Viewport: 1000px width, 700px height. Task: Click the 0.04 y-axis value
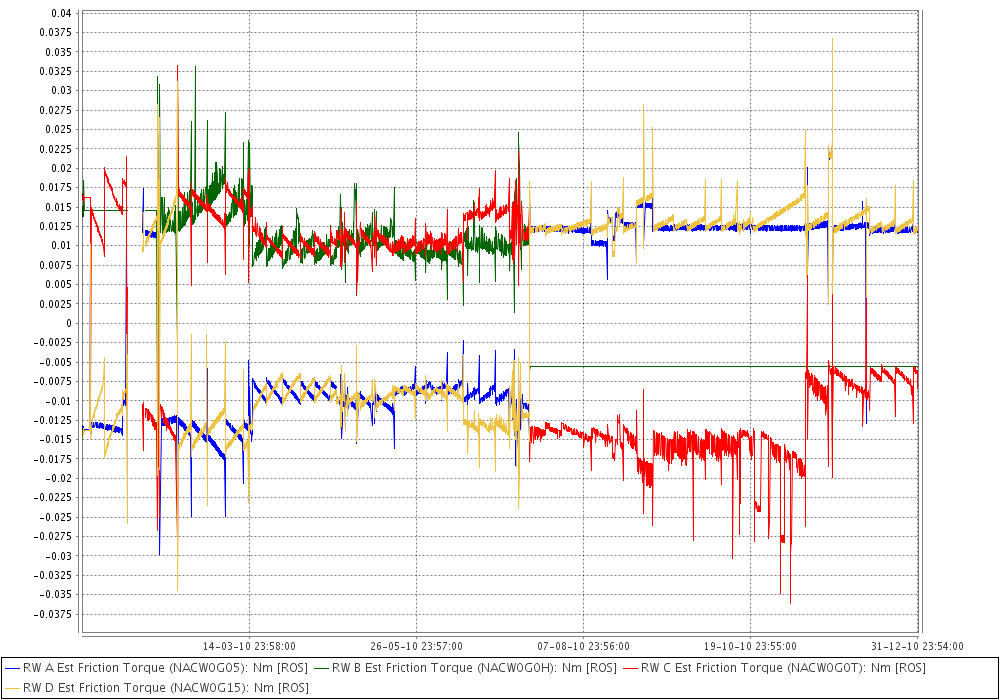[x=61, y=13]
